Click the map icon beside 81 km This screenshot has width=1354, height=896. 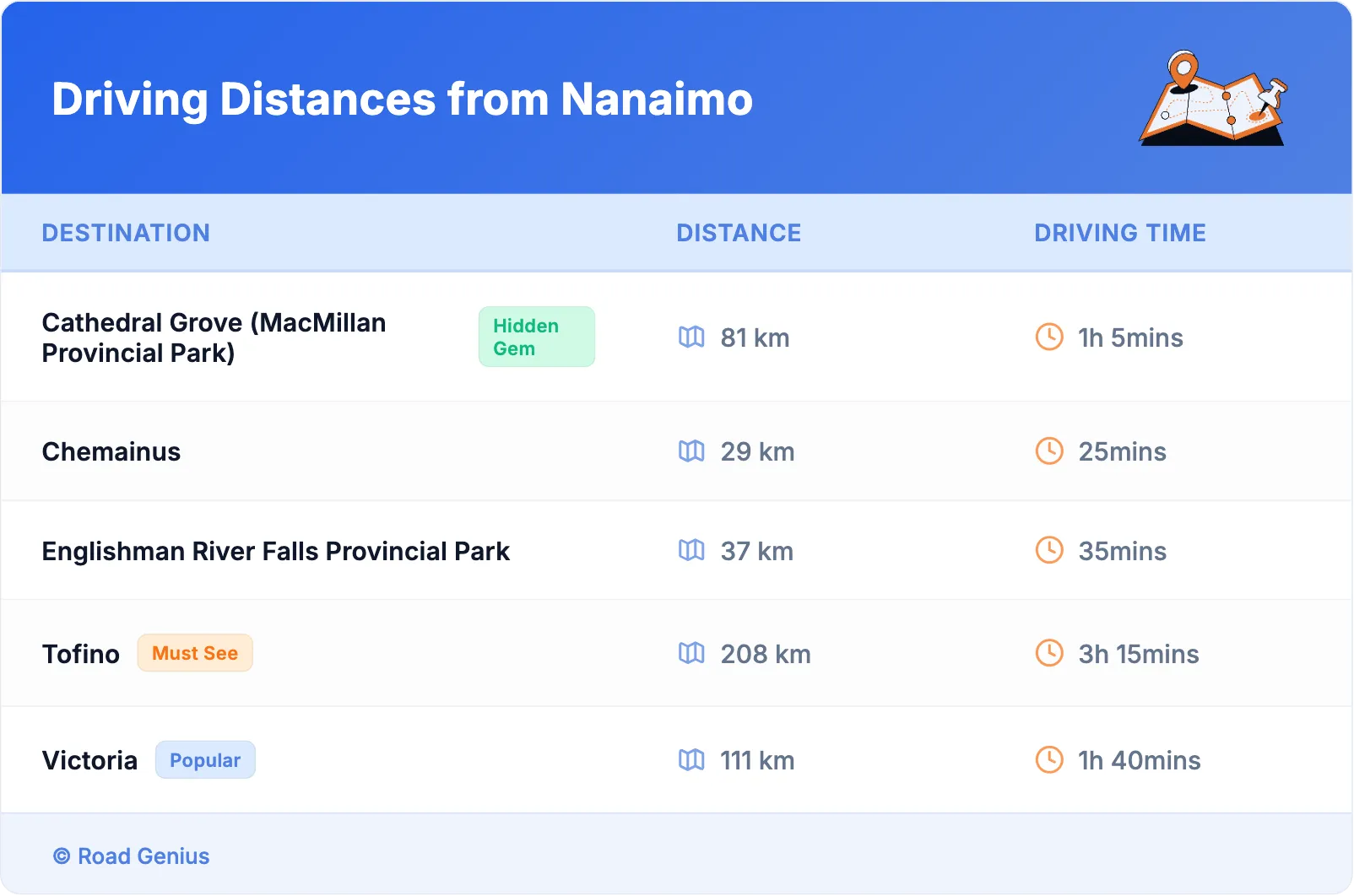[691, 337]
